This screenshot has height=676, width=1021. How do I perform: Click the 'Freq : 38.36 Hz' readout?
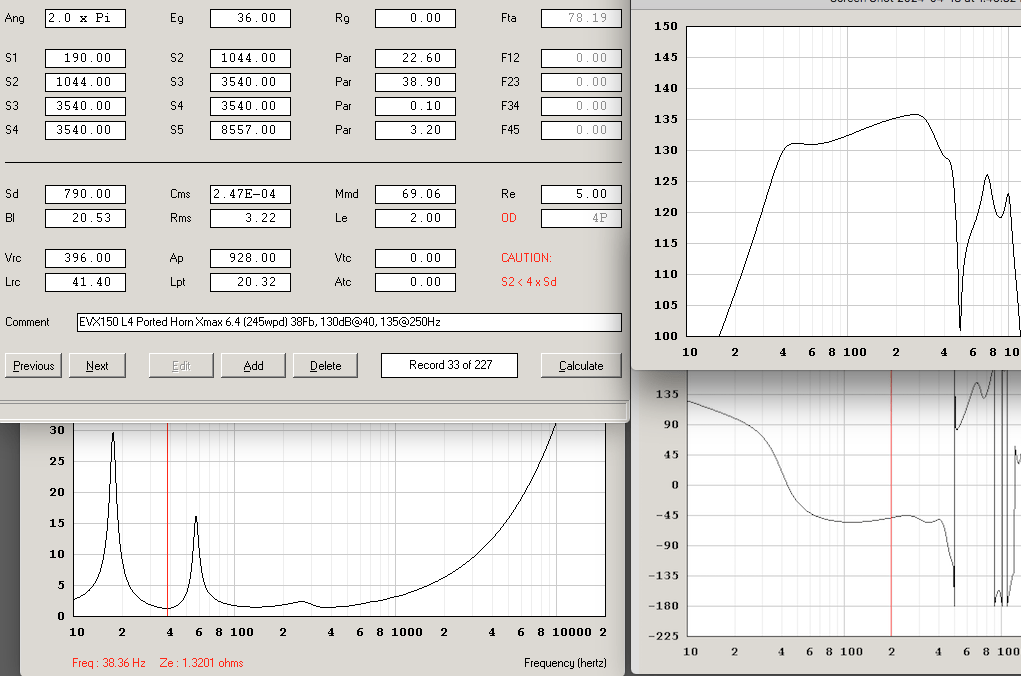coord(109,663)
